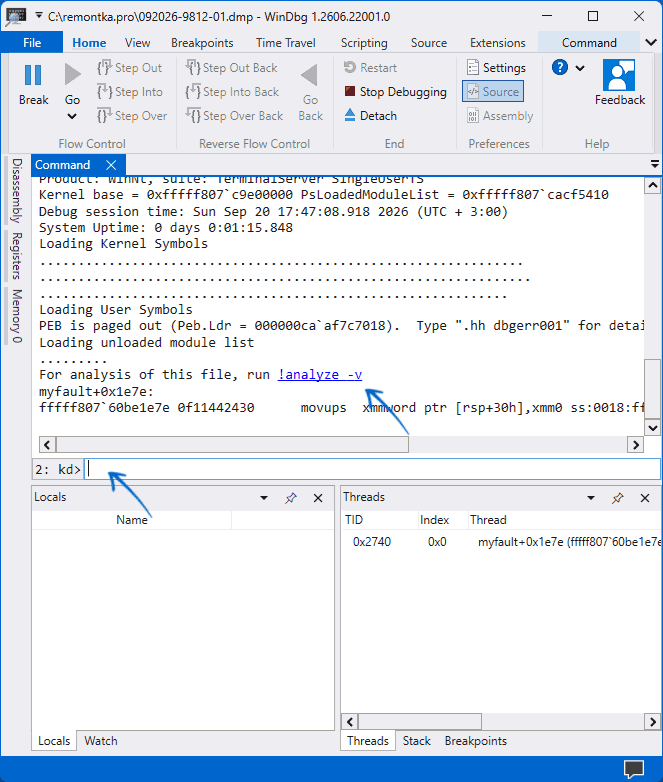
Task: Close the Locals panel
Action: tap(318, 498)
